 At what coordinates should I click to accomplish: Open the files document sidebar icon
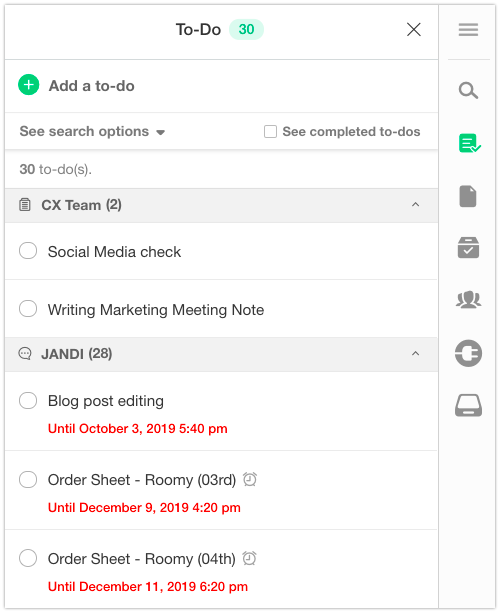point(468,196)
